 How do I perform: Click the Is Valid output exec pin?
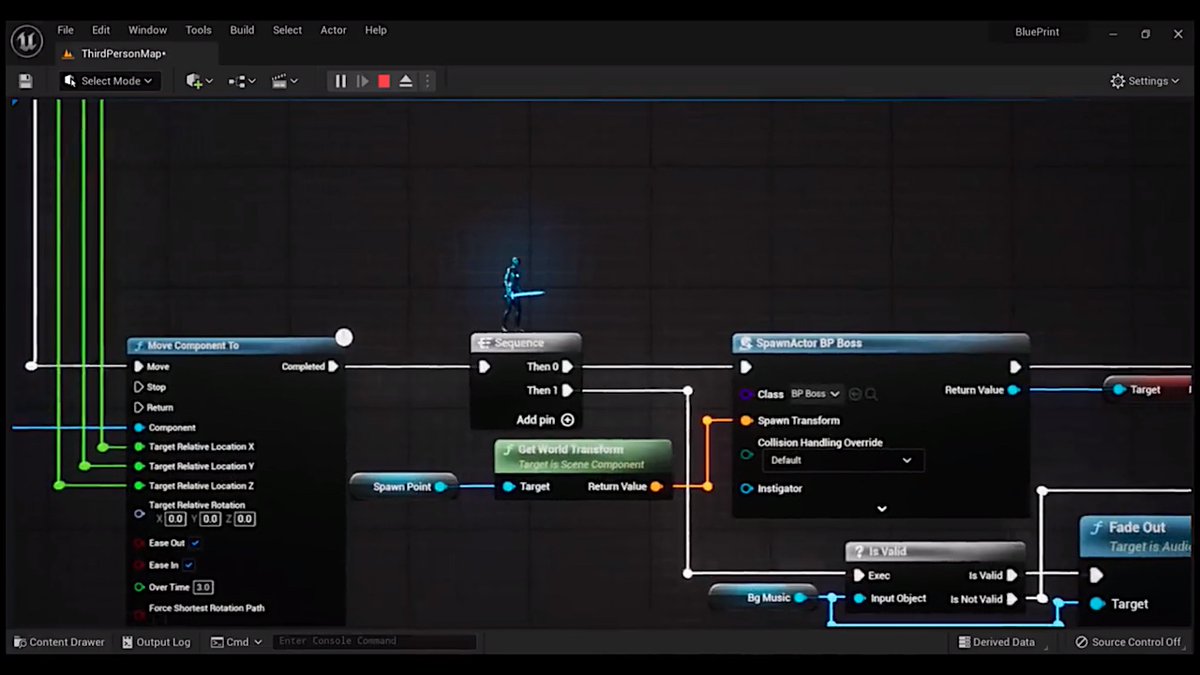pyautogui.click(x=1012, y=575)
